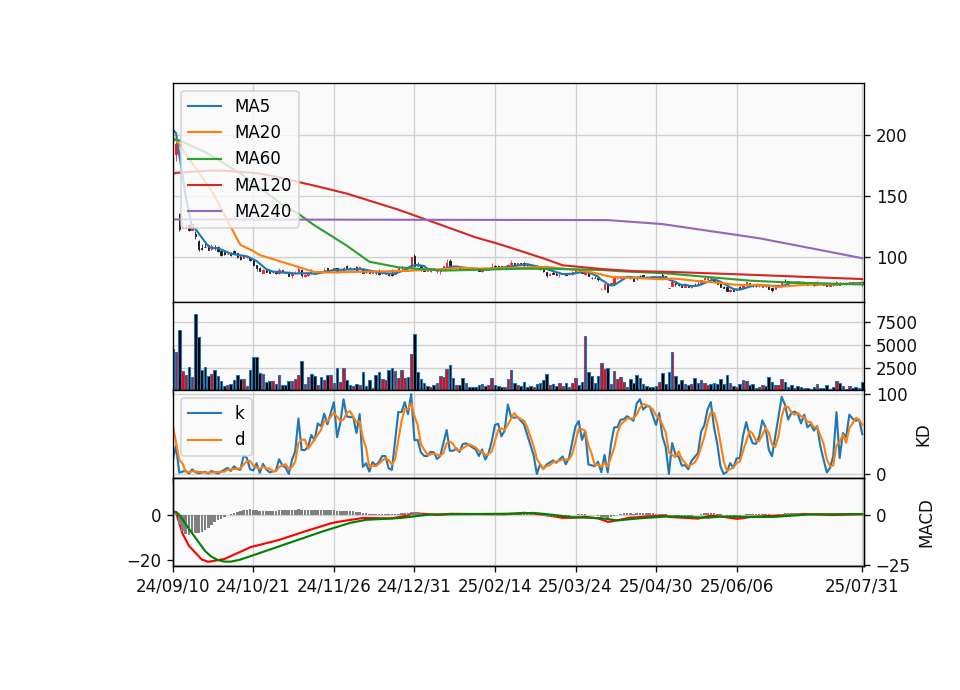This screenshot has height=690, width=960.
Task: Click the MA5 legend label
Action: [252, 106]
